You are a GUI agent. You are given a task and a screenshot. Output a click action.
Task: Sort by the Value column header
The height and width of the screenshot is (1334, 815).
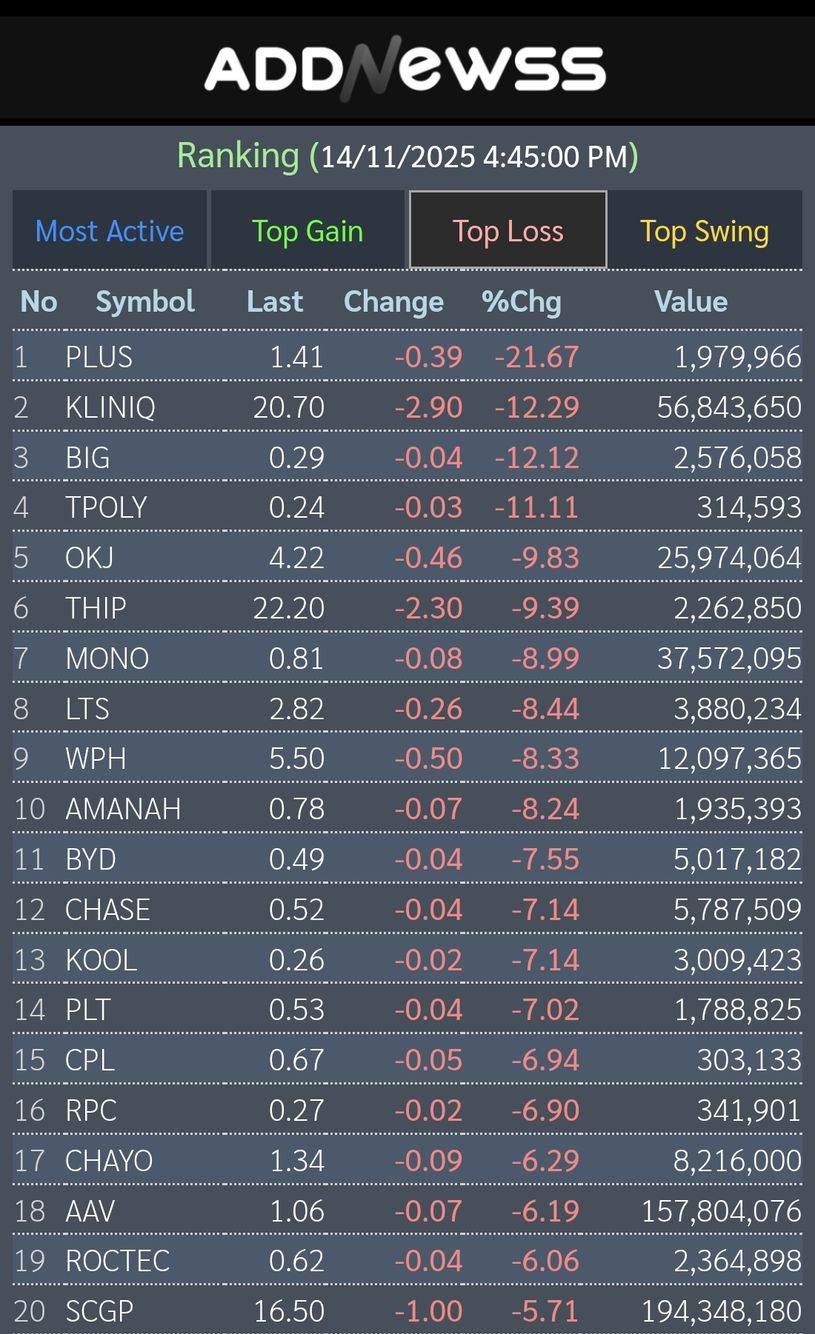point(691,301)
